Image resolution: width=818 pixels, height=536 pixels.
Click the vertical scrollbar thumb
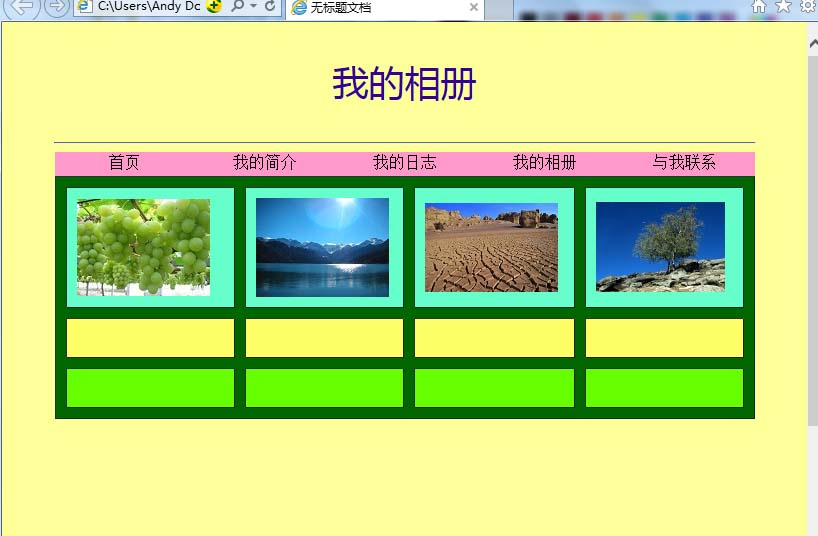pos(813,240)
